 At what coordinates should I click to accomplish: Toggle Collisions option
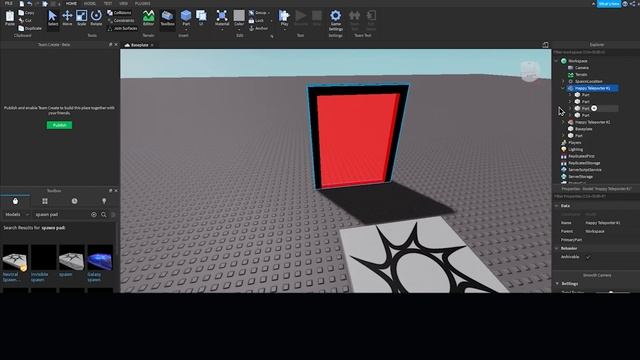point(120,13)
